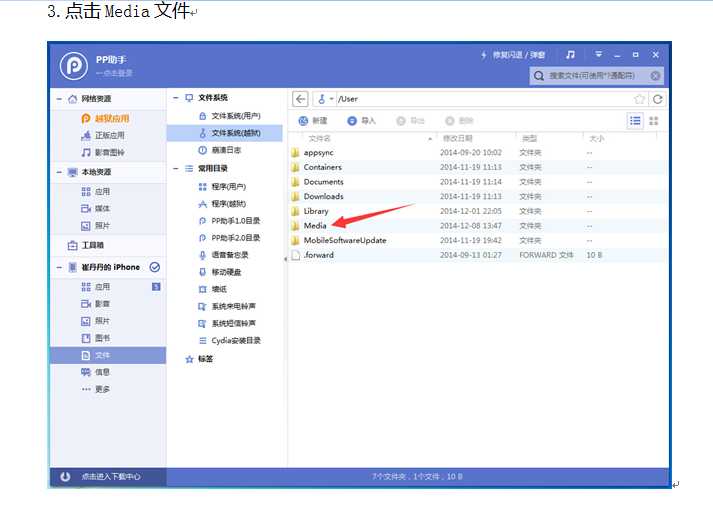The image size is (713, 511).
Task: Select the Containers folder
Action: (x=478, y=167)
